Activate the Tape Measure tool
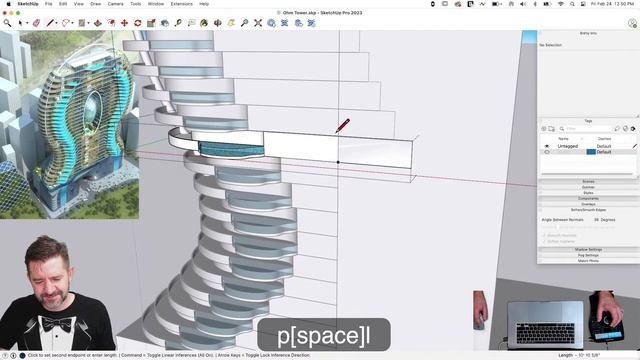Screen dimensions: 640x360 click(x=178, y=23)
